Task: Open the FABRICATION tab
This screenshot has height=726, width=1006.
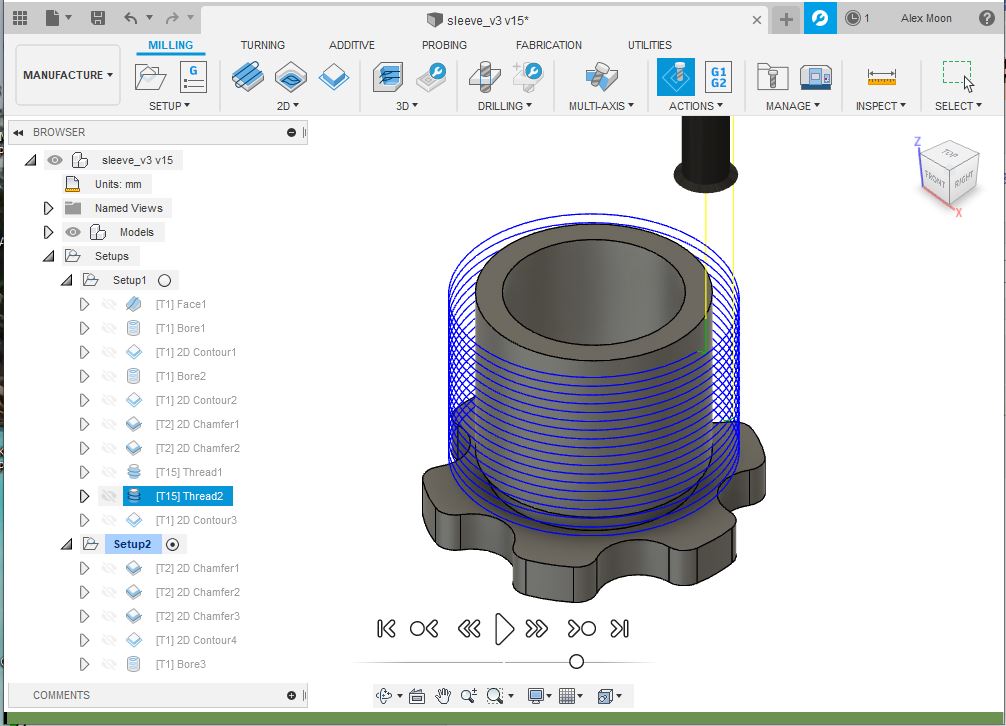Action: pyautogui.click(x=548, y=45)
